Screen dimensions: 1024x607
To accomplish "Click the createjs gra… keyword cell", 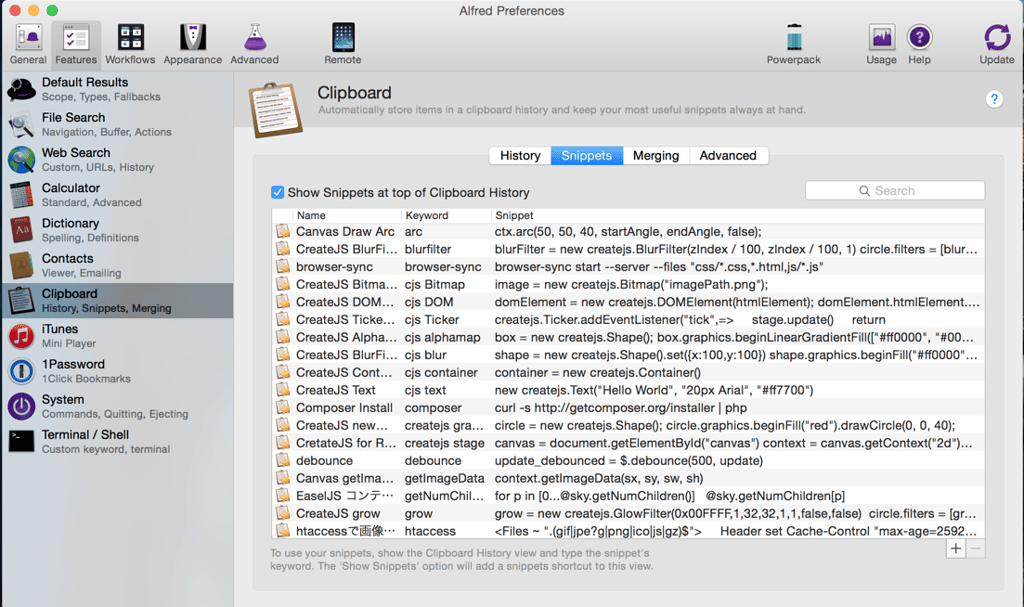I will pos(444,425).
